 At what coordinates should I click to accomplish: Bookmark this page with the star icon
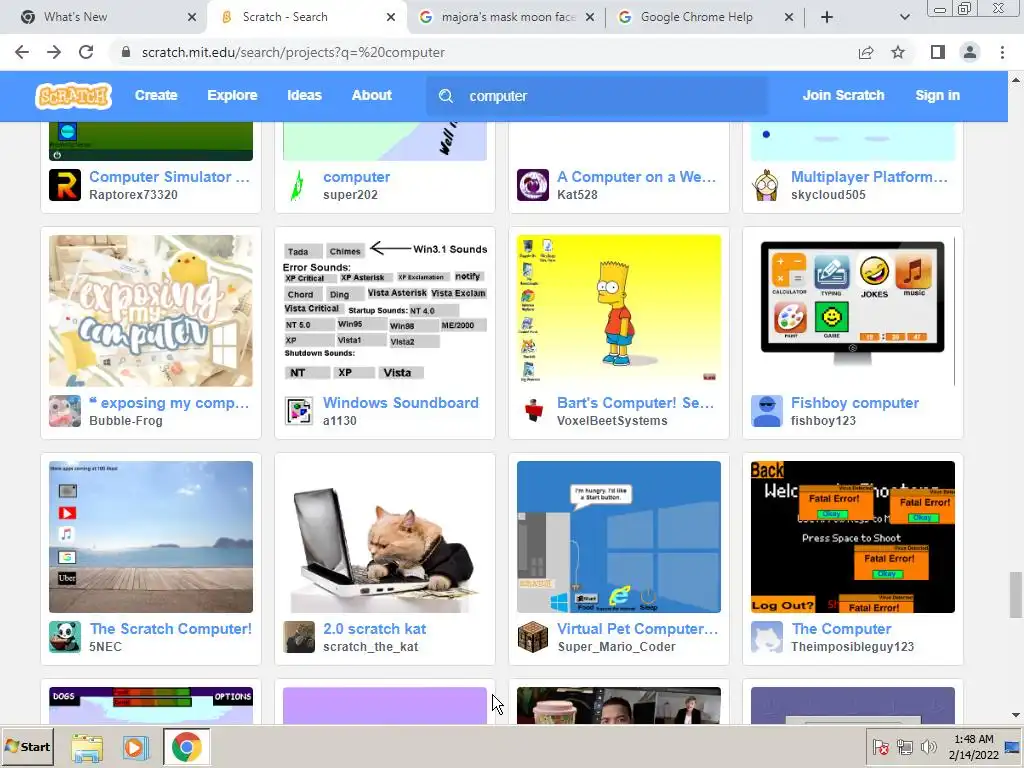(x=898, y=52)
